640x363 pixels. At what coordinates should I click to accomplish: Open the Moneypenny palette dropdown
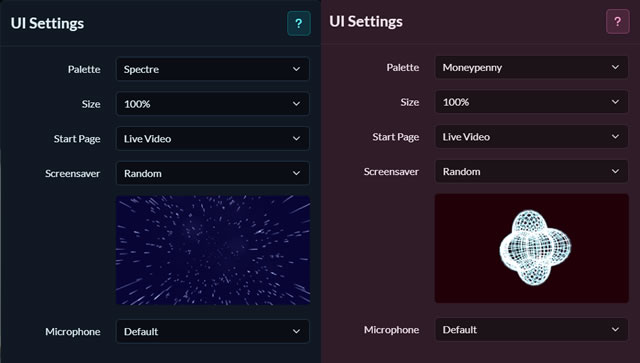[531, 67]
